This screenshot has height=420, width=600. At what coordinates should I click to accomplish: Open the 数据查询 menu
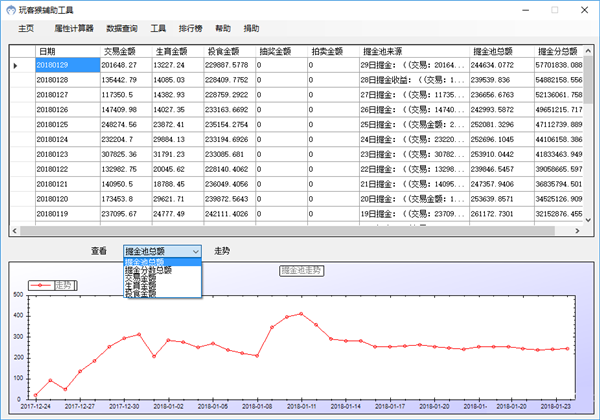tap(121, 29)
